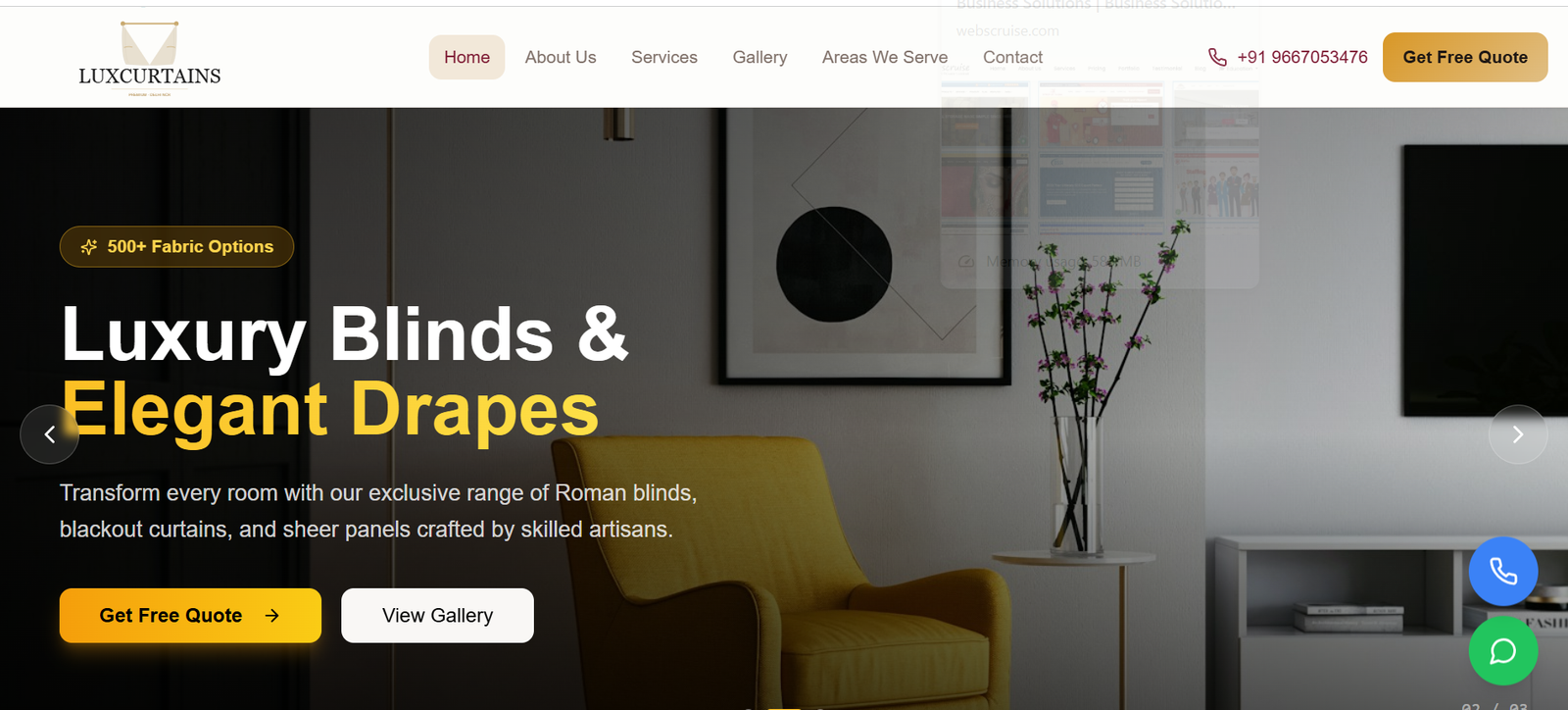Go to Gallery in the navigation bar
The image size is (1568, 710).
[x=759, y=58]
